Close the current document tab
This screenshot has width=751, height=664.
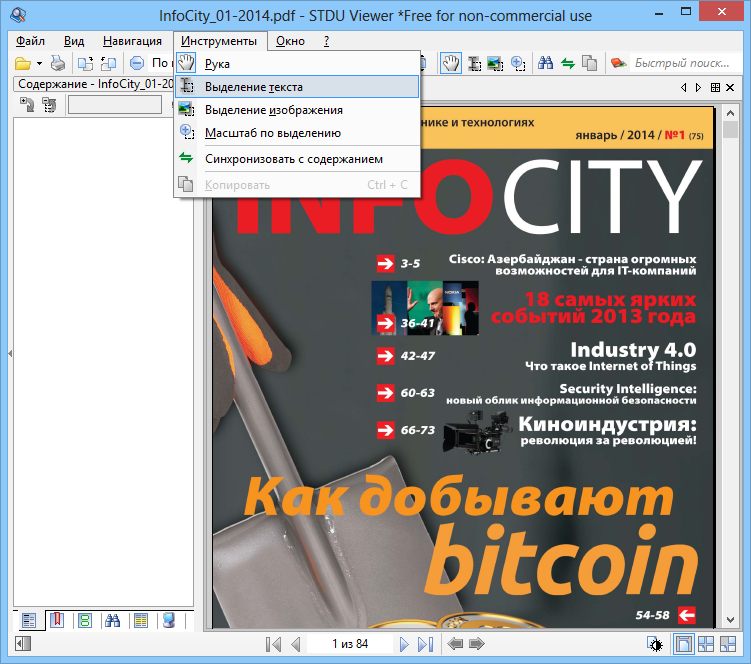coord(730,87)
